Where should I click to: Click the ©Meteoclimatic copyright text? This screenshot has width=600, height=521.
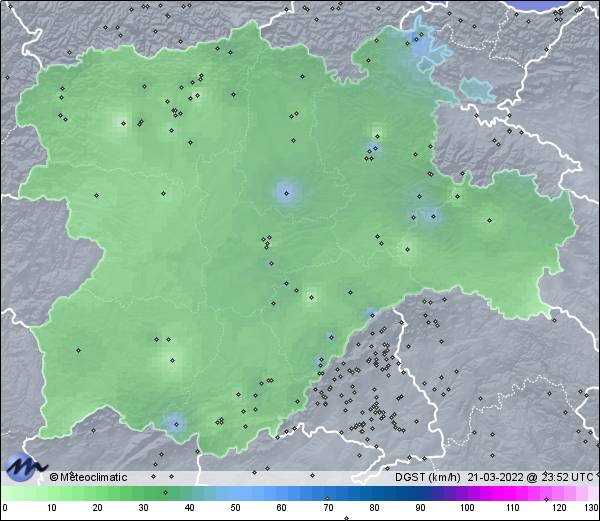88,477
